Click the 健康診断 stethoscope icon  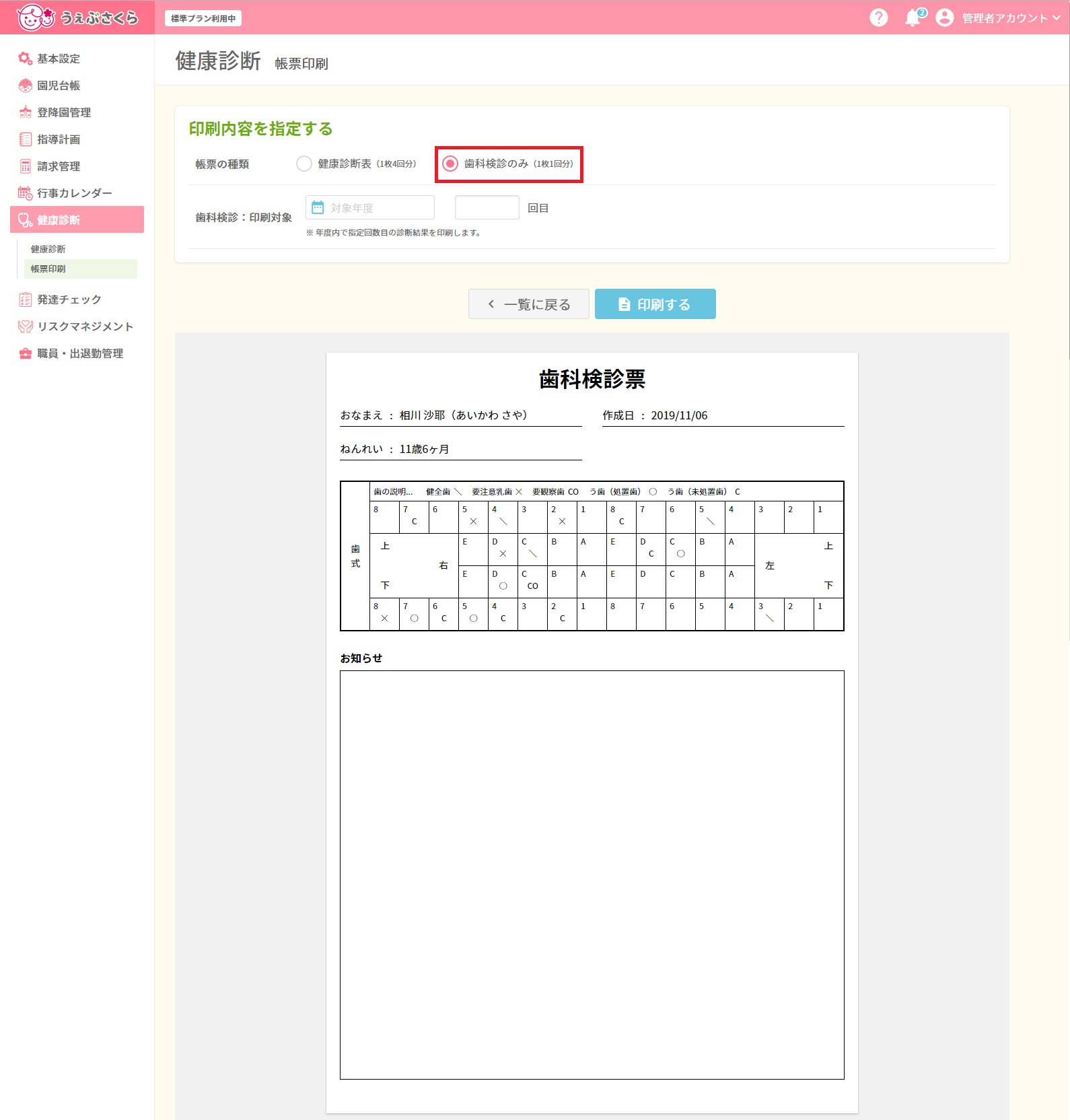(x=26, y=220)
